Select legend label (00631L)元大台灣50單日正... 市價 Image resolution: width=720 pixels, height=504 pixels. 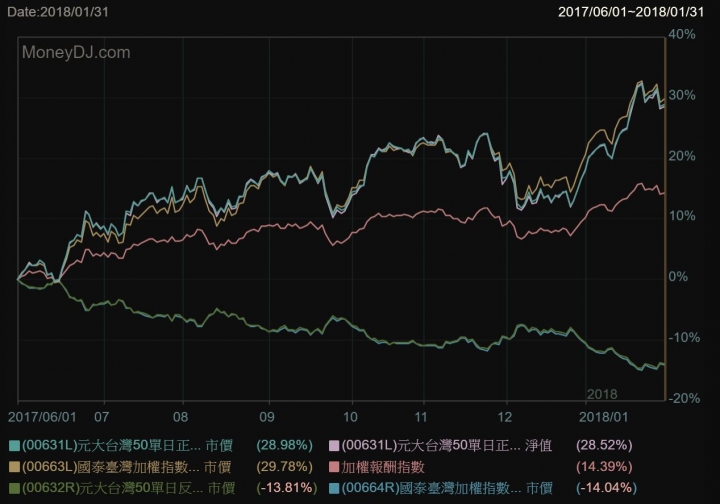coord(127,446)
